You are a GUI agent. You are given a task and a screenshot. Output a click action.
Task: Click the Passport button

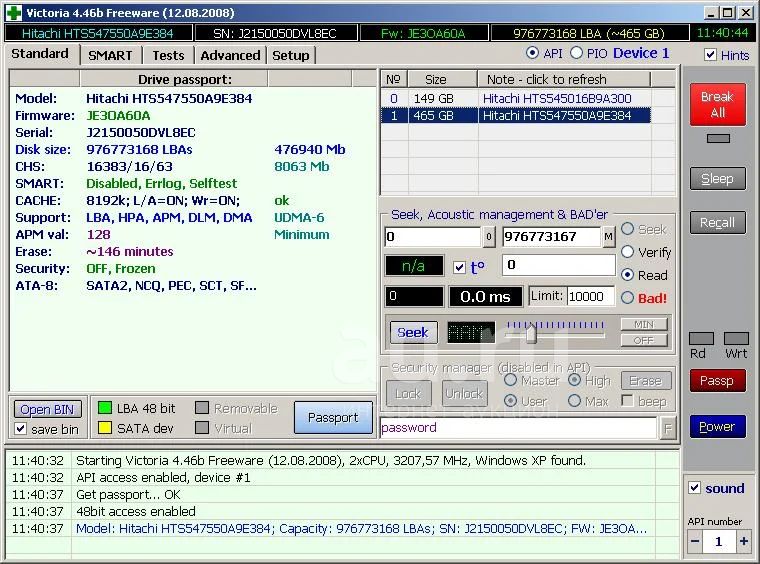[x=333, y=417]
